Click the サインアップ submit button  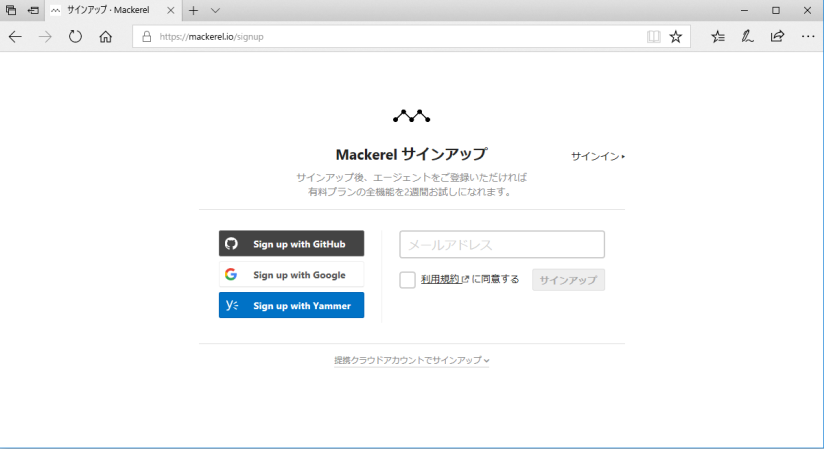[568, 280]
